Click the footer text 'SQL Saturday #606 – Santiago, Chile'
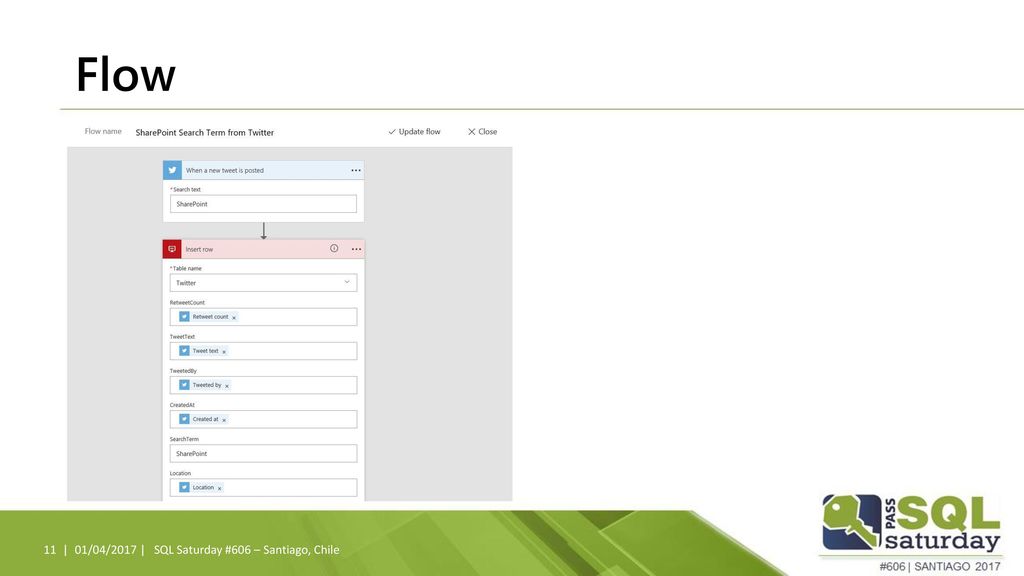Viewport: 1024px width, 576px height. (x=246, y=550)
